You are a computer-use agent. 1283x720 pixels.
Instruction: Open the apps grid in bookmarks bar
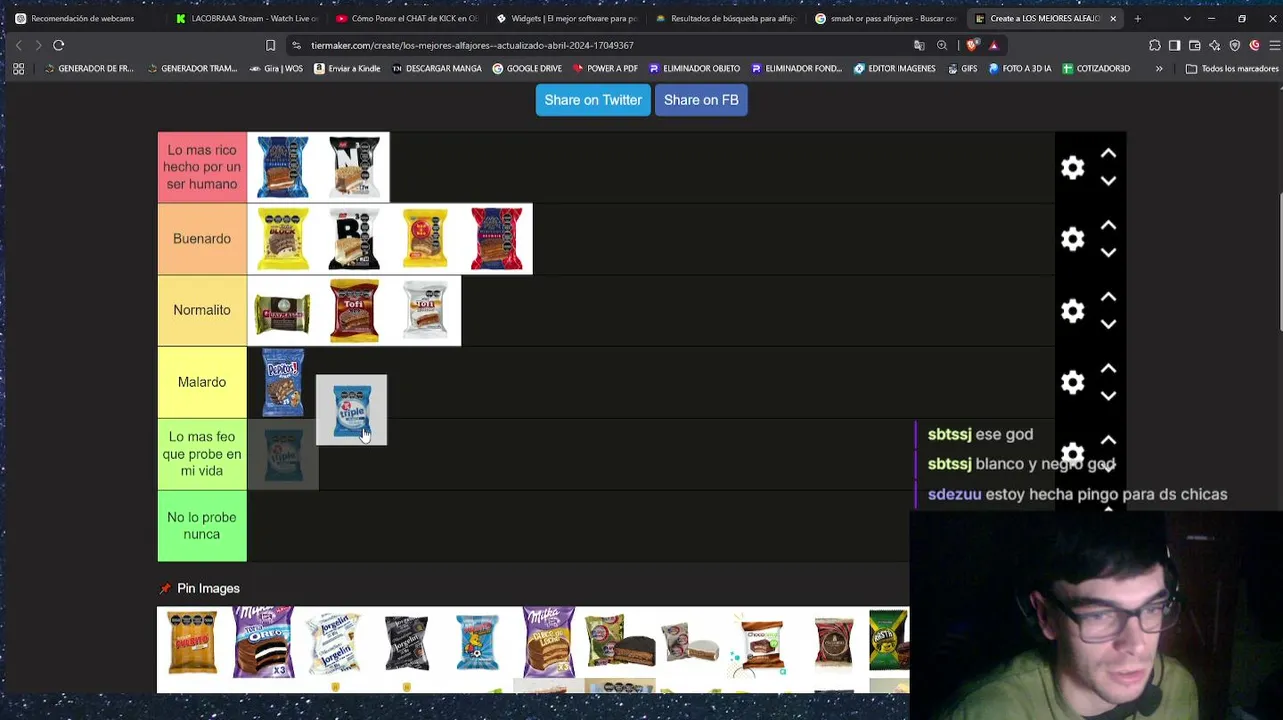pos(18,69)
